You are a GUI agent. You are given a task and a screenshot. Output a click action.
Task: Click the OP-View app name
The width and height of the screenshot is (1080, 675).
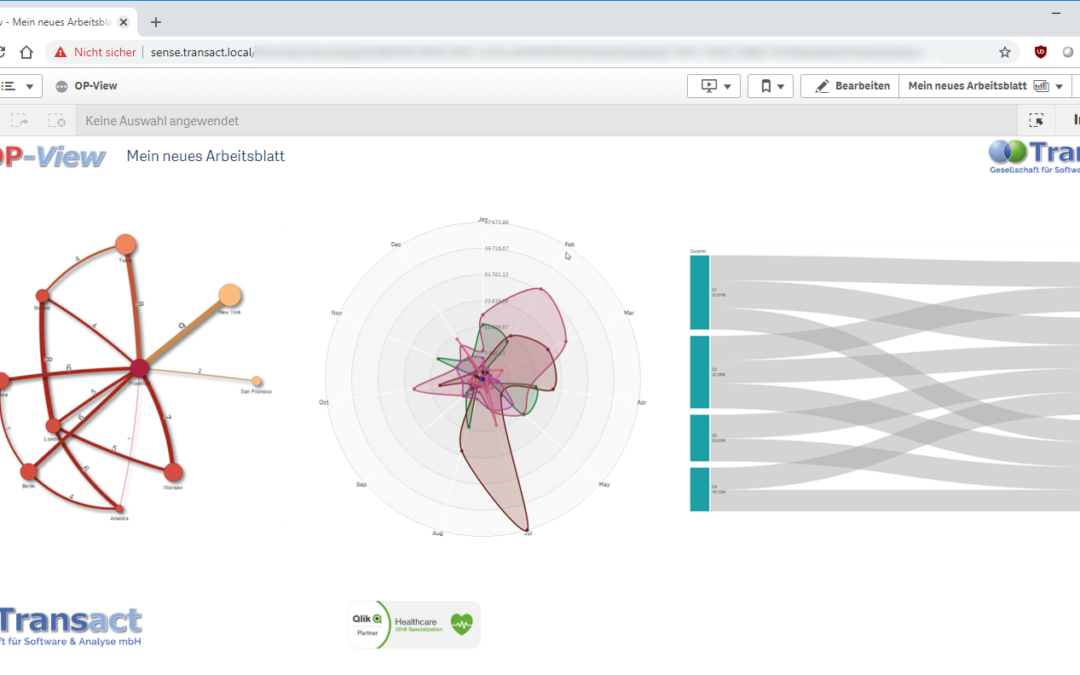coord(96,86)
